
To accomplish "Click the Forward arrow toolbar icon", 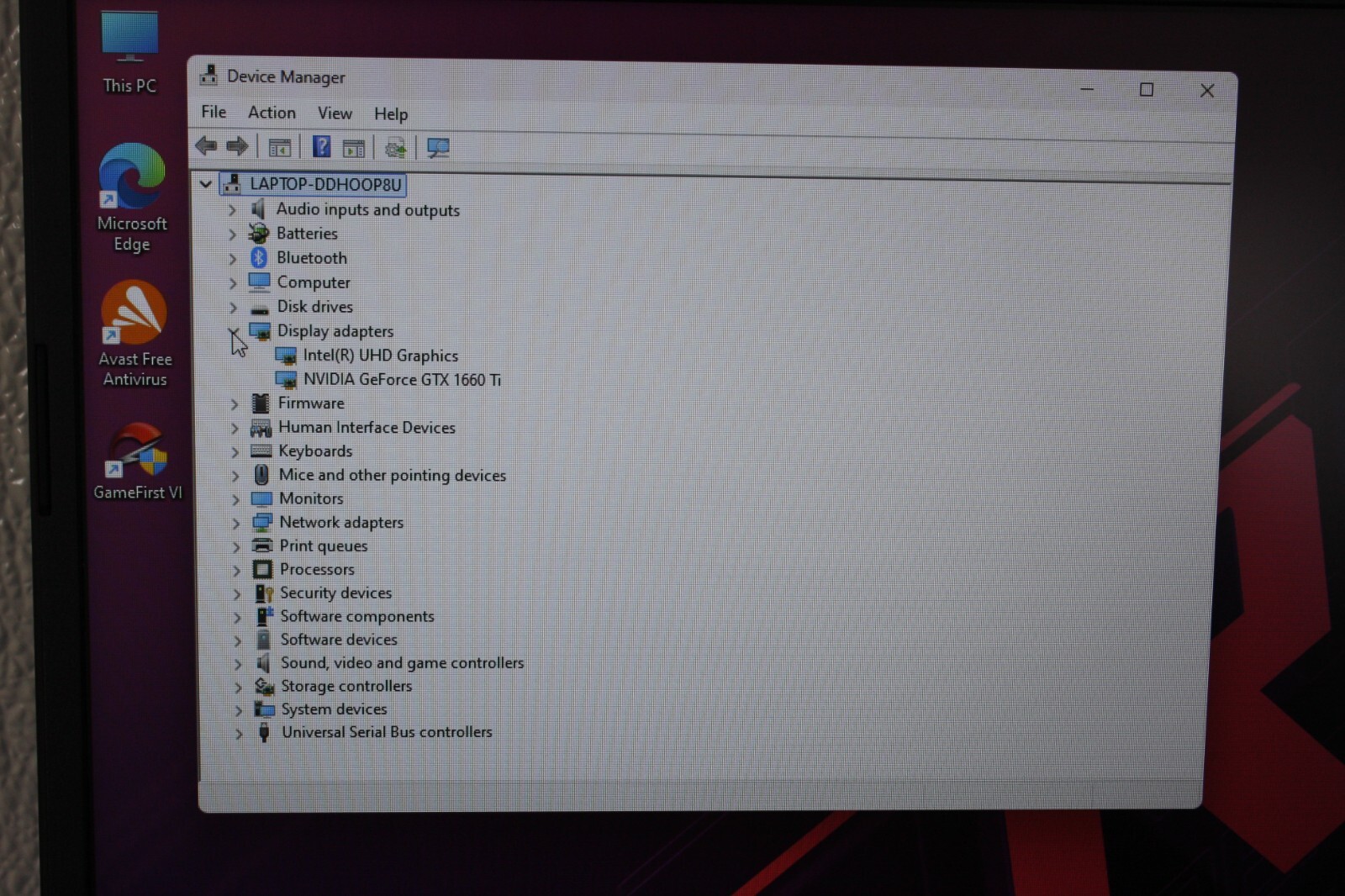I will [x=237, y=147].
